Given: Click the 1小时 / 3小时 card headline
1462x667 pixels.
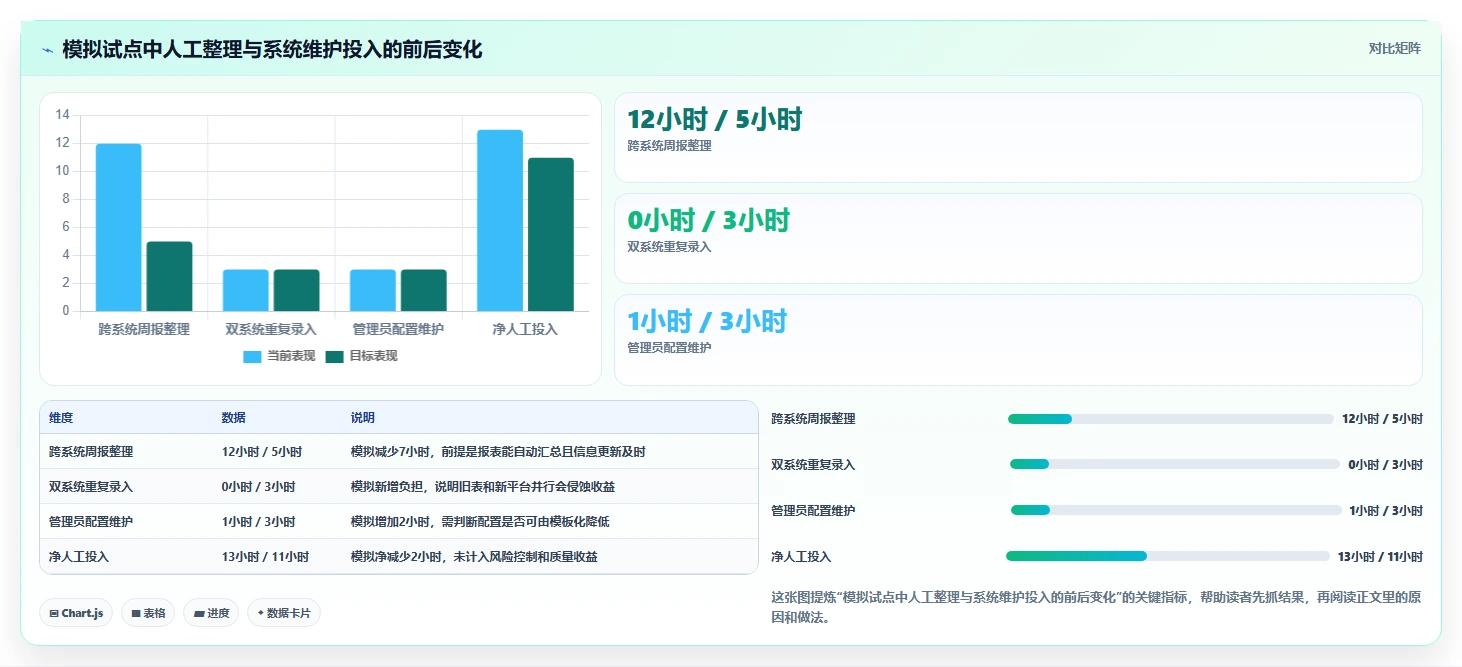Looking at the screenshot, I should click(x=707, y=322).
